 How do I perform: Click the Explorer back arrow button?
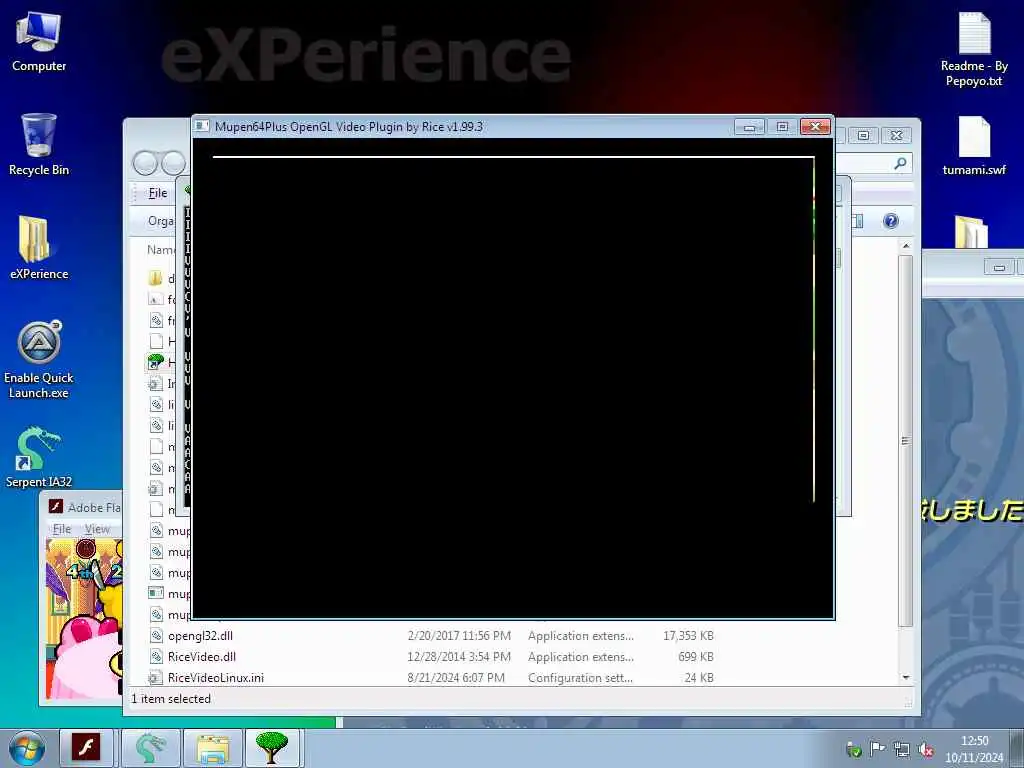click(x=145, y=163)
